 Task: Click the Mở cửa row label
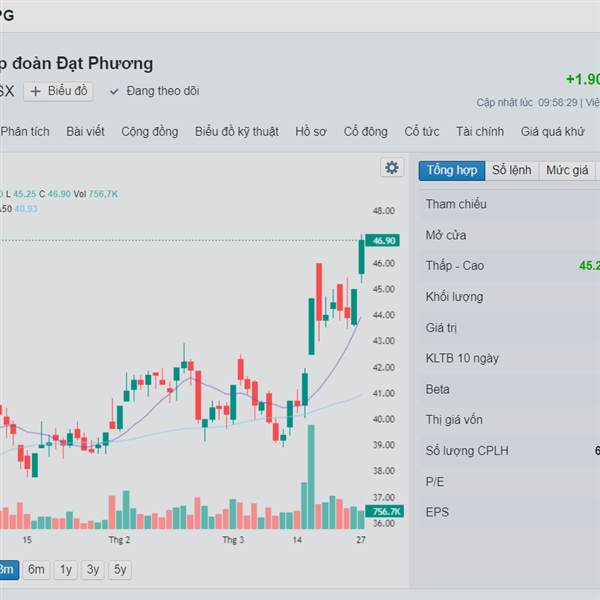coord(446,235)
